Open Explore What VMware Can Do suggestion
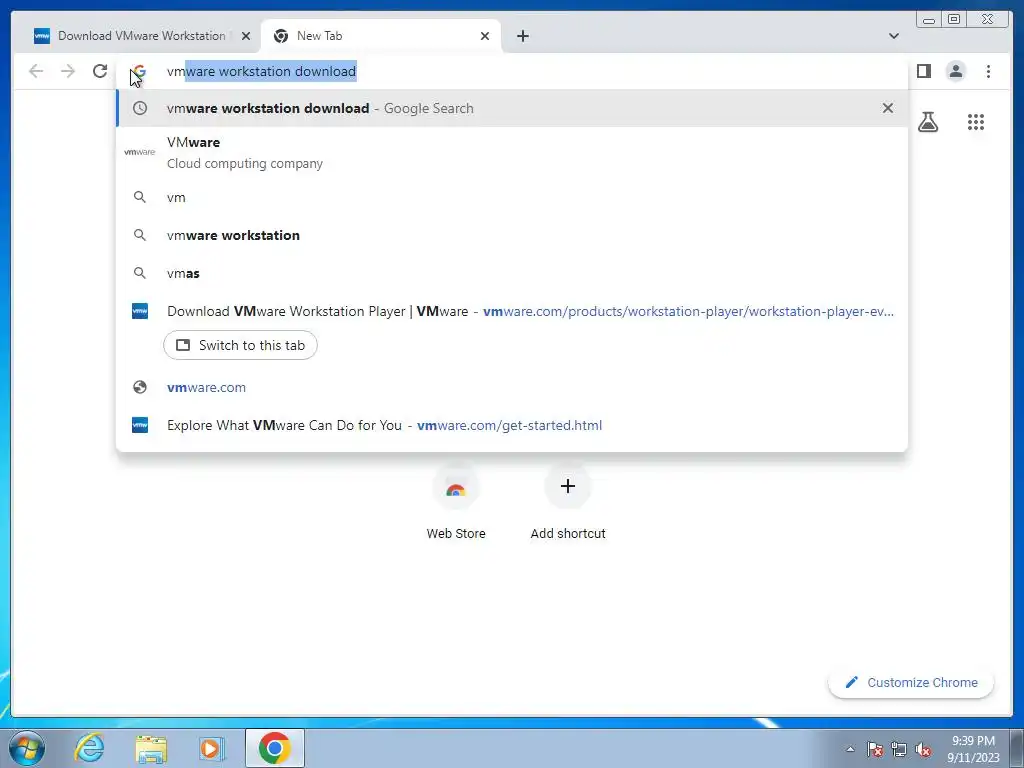This screenshot has width=1024, height=768. click(x=512, y=425)
